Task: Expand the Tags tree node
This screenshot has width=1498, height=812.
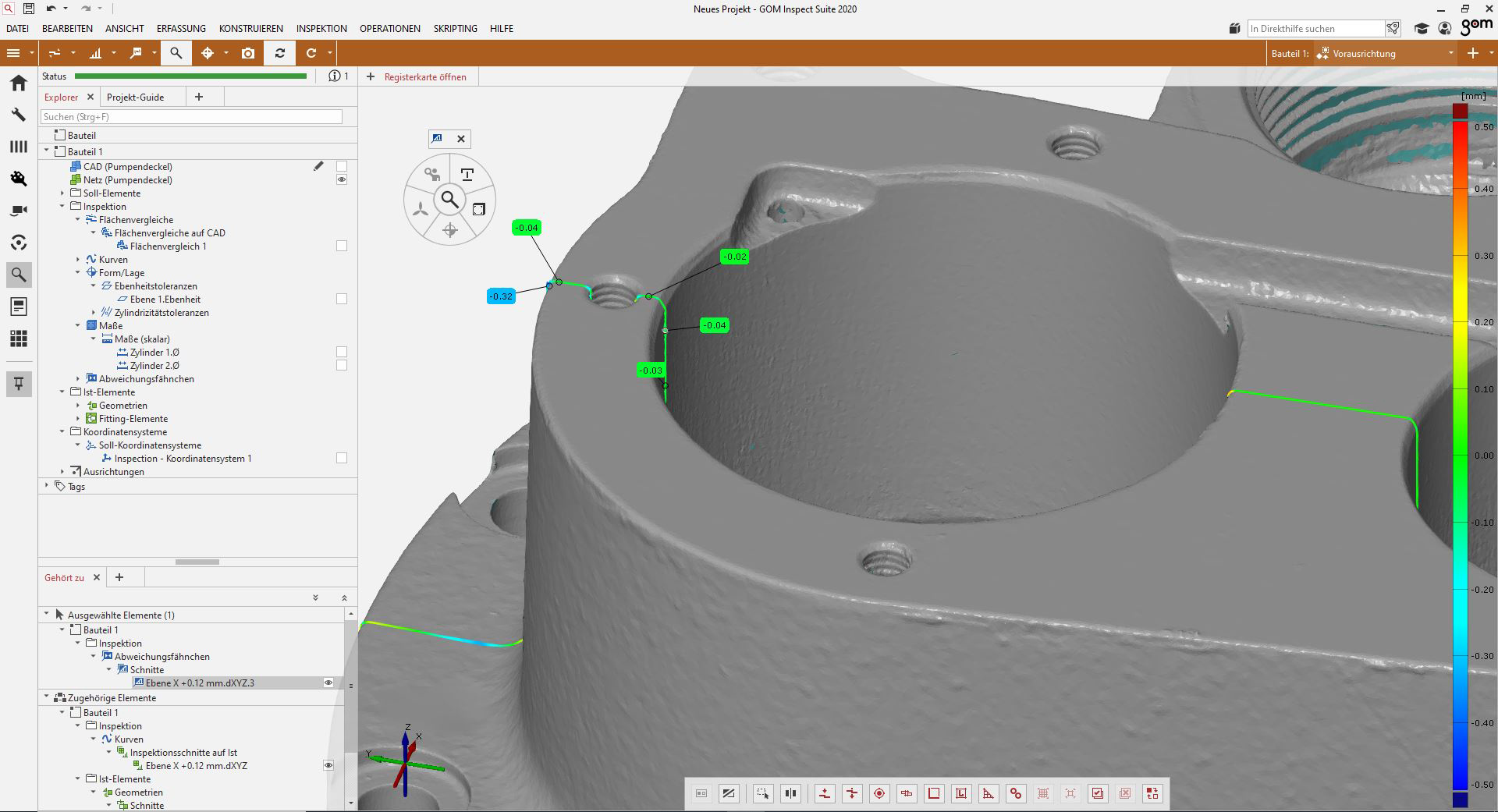Action: click(47, 485)
